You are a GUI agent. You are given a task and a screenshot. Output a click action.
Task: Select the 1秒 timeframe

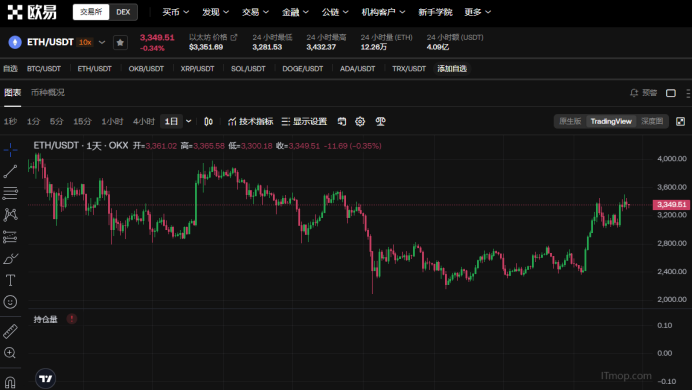(10, 121)
